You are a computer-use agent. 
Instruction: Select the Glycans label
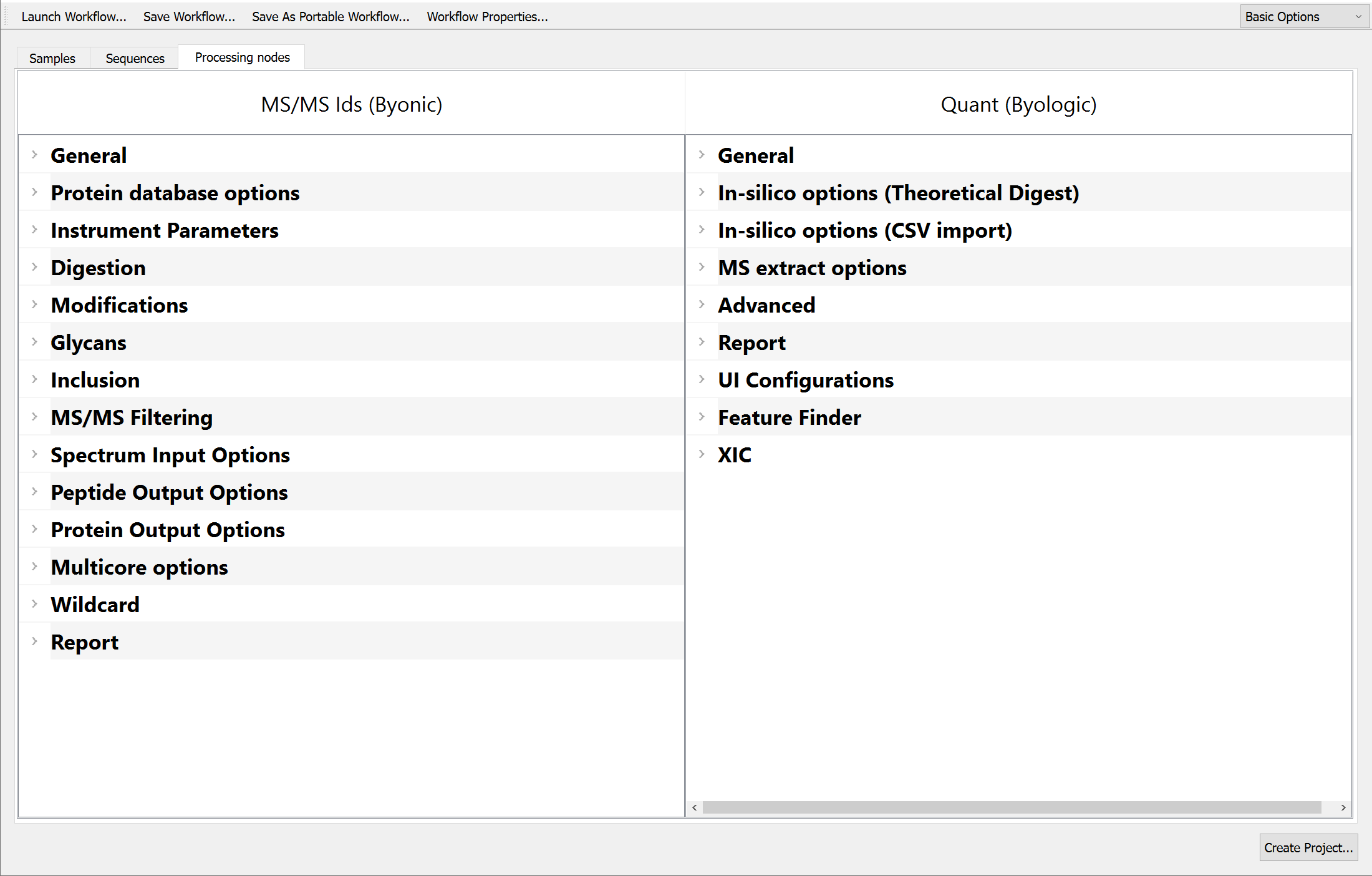89,343
